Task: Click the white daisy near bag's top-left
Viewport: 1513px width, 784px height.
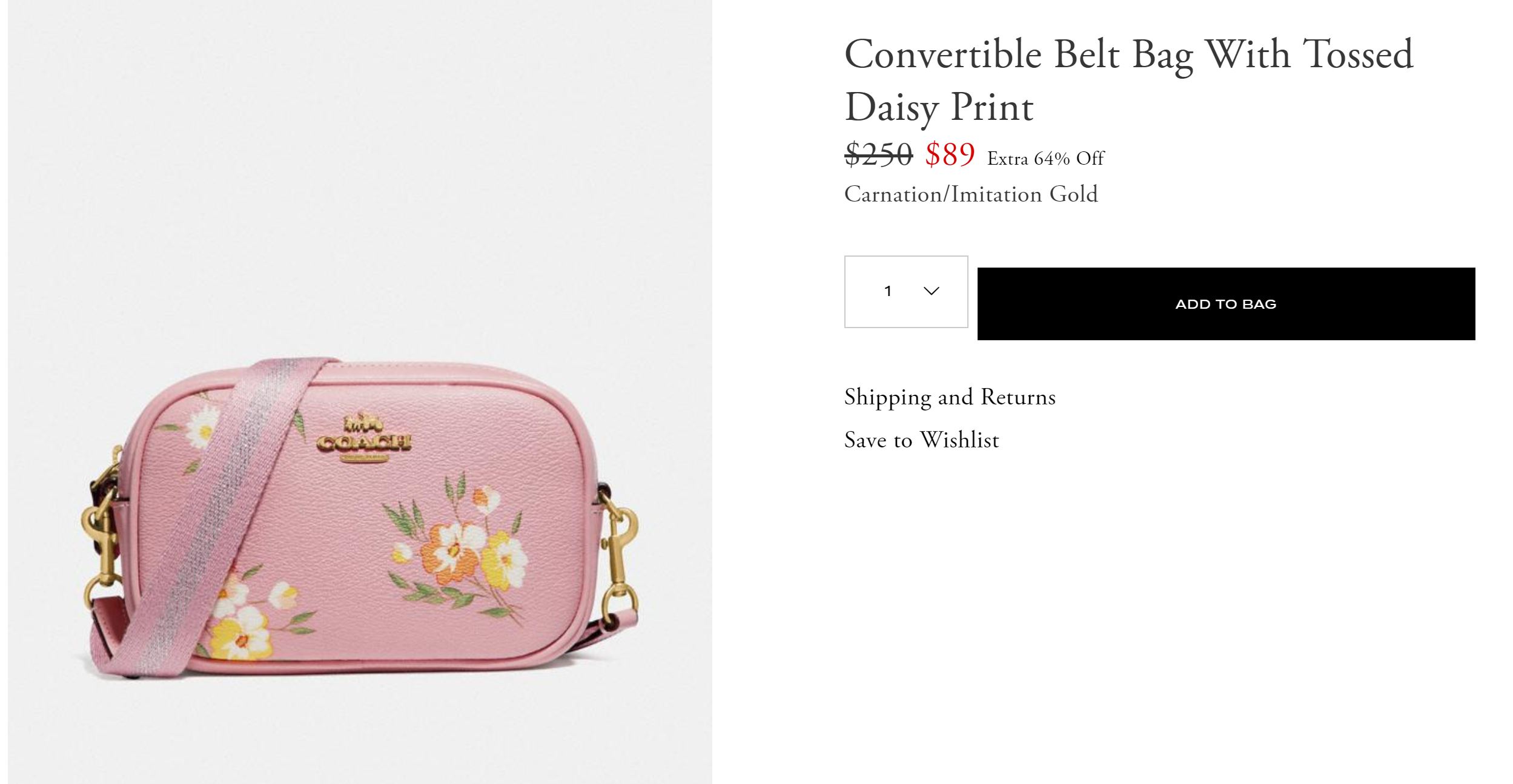Action: (x=201, y=426)
